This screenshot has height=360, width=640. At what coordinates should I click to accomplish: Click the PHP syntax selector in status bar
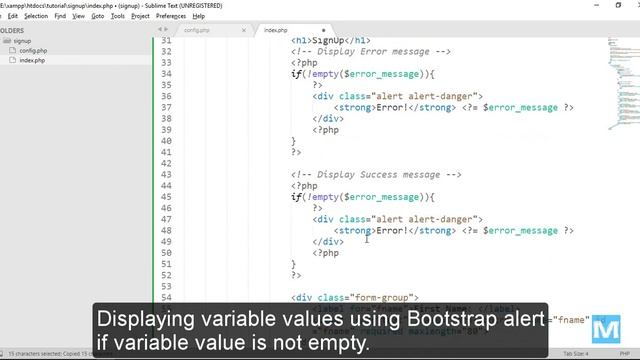624,354
